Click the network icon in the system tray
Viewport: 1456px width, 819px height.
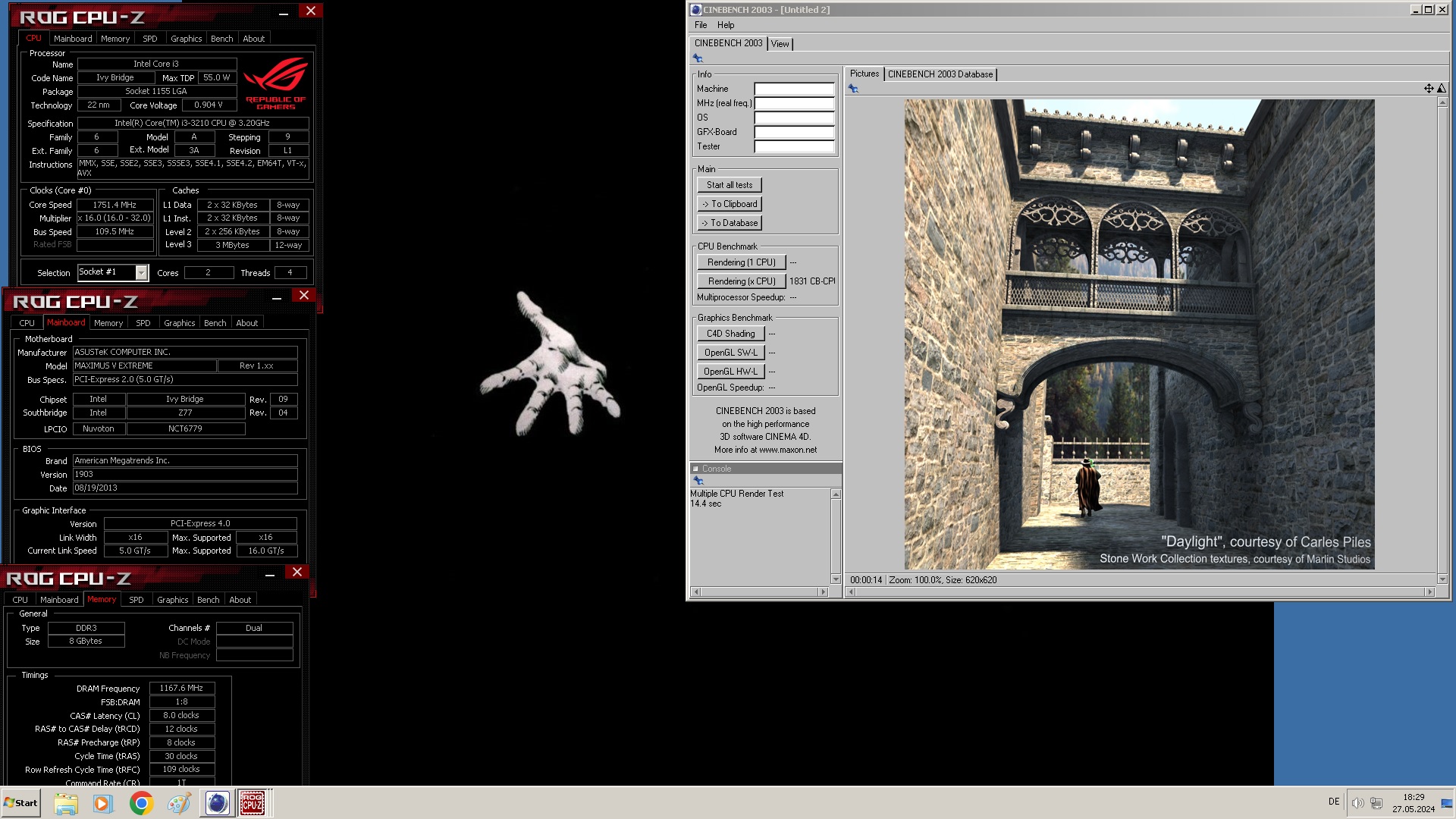pyautogui.click(x=1376, y=803)
